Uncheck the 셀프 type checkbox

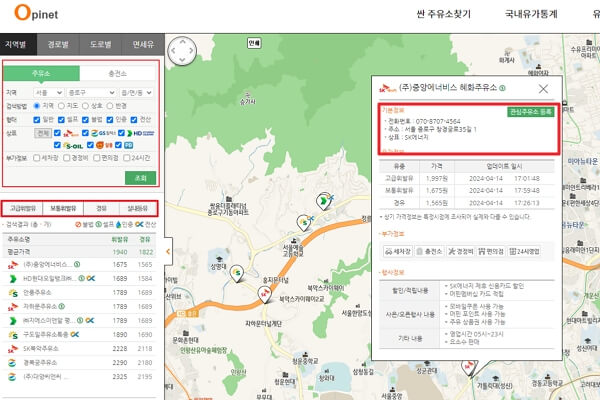point(61,120)
